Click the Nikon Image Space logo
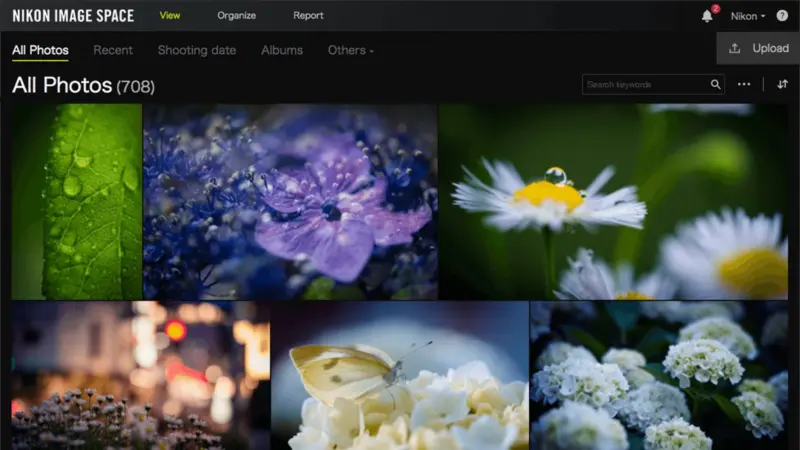 pyautogui.click(x=73, y=16)
